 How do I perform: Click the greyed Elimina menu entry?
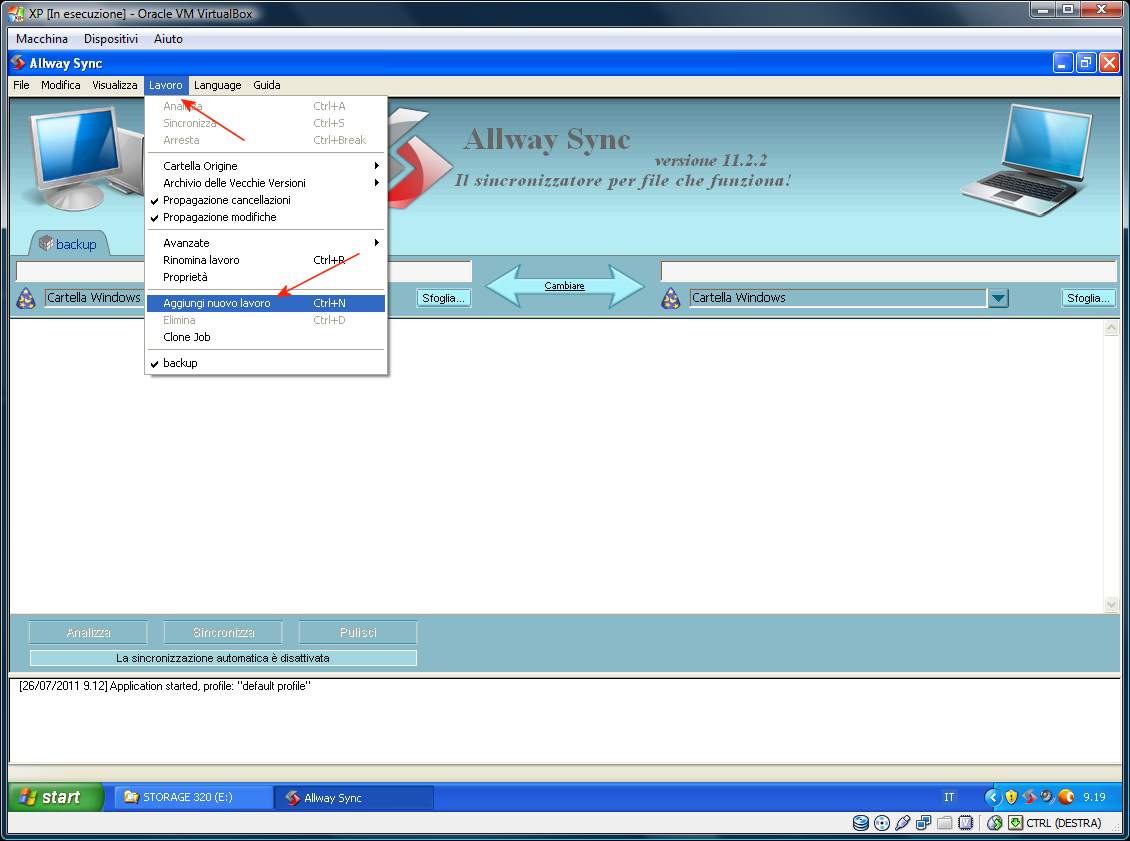(x=266, y=320)
